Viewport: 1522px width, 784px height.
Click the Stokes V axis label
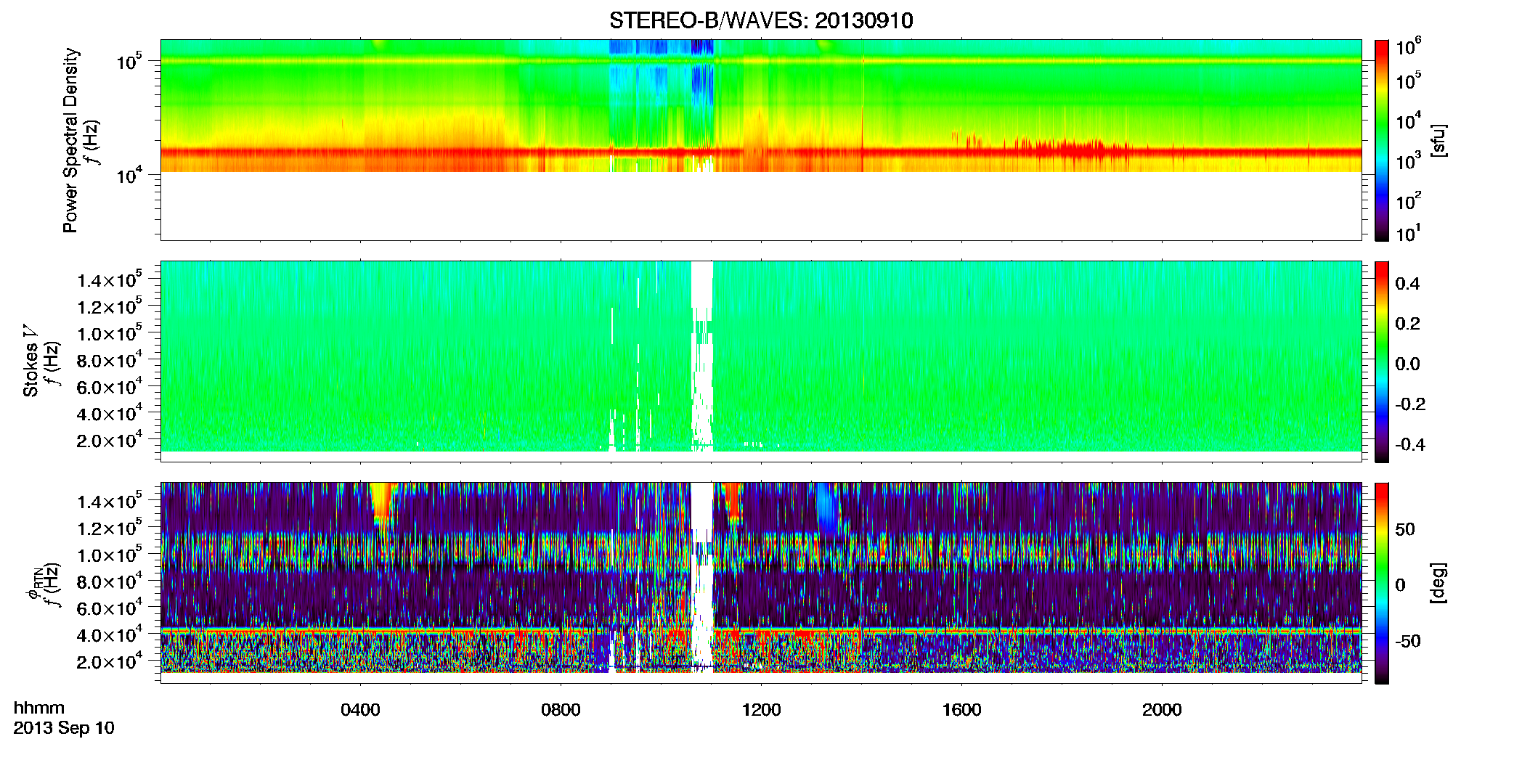click(x=30, y=361)
